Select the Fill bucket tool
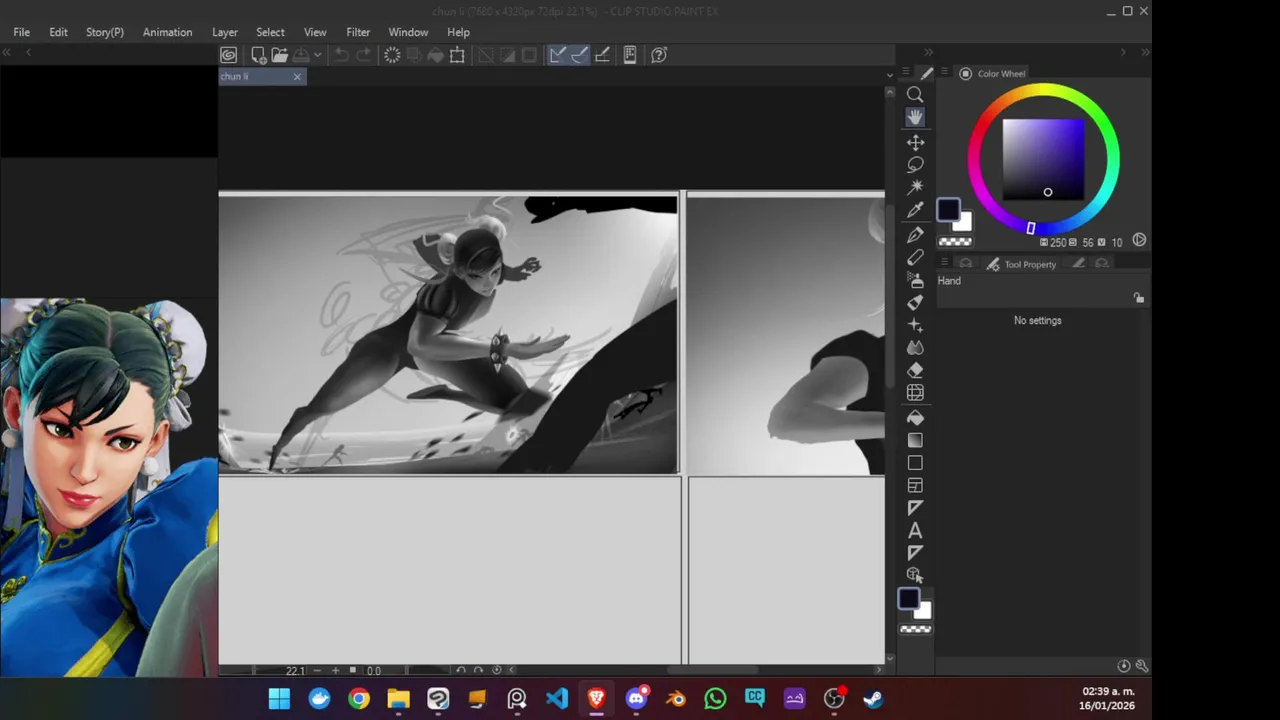 [x=915, y=418]
